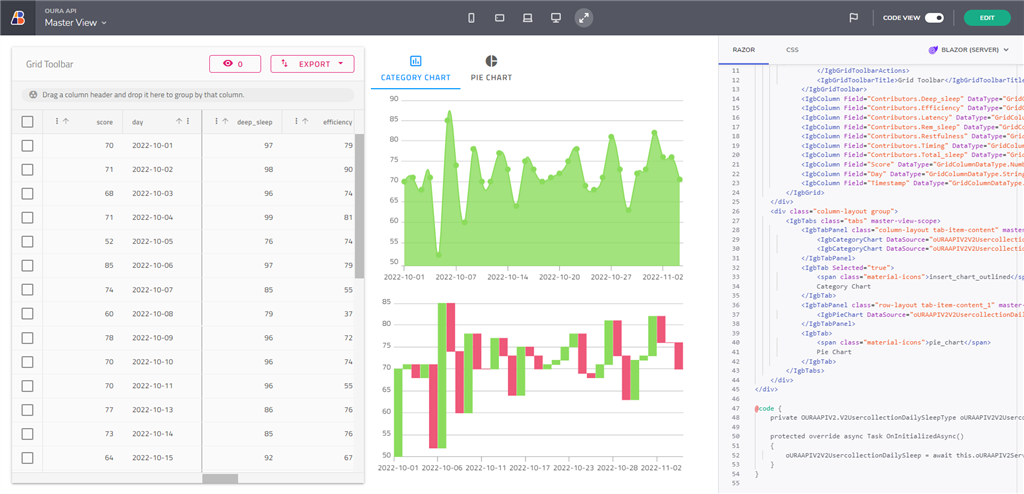The width and height of the screenshot is (1024, 494).
Task: Click sort arrow in the score column header
Action: pyautogui.click(x=65, y=122)
